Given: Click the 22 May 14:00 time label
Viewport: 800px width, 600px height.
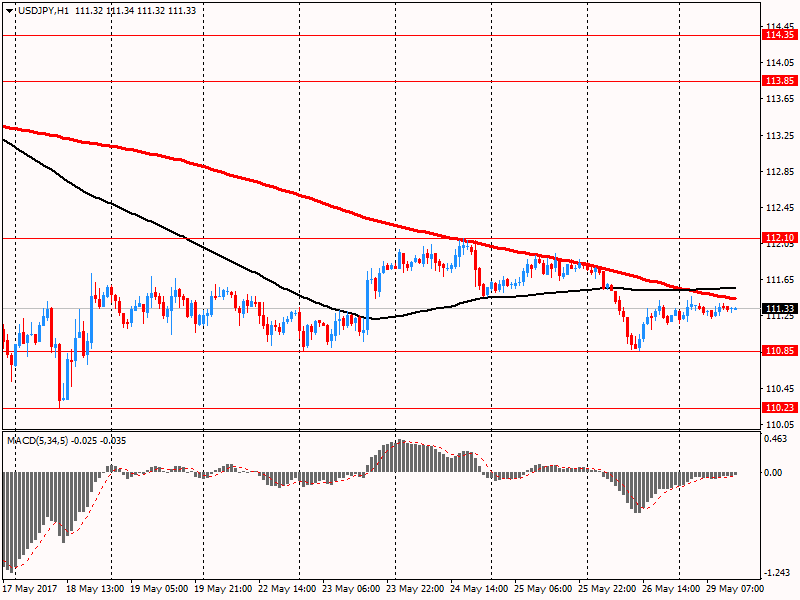Looking at the screenshot, I should (287, 588).
